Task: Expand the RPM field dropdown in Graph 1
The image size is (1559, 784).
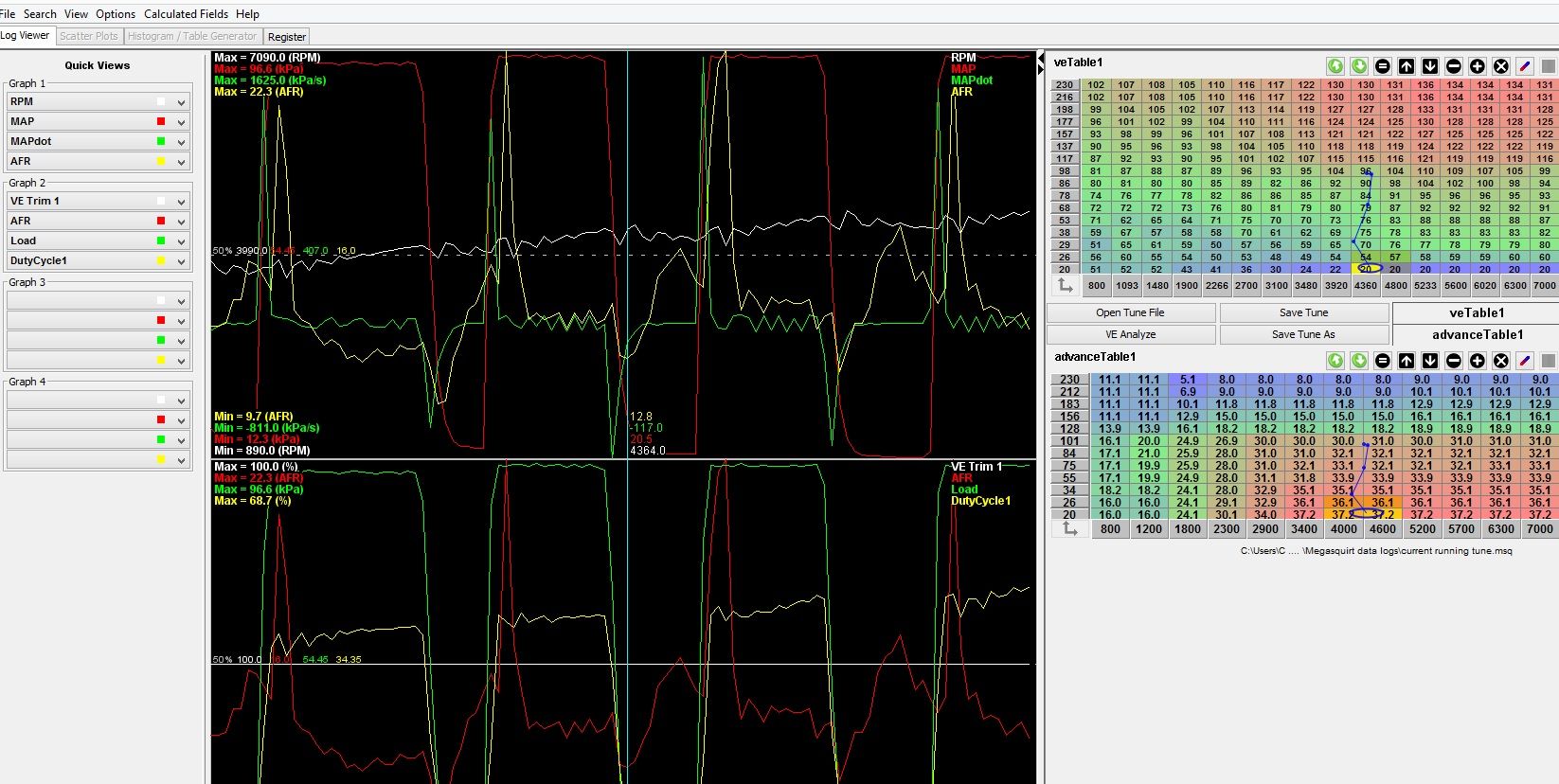Action: (181, 102)
